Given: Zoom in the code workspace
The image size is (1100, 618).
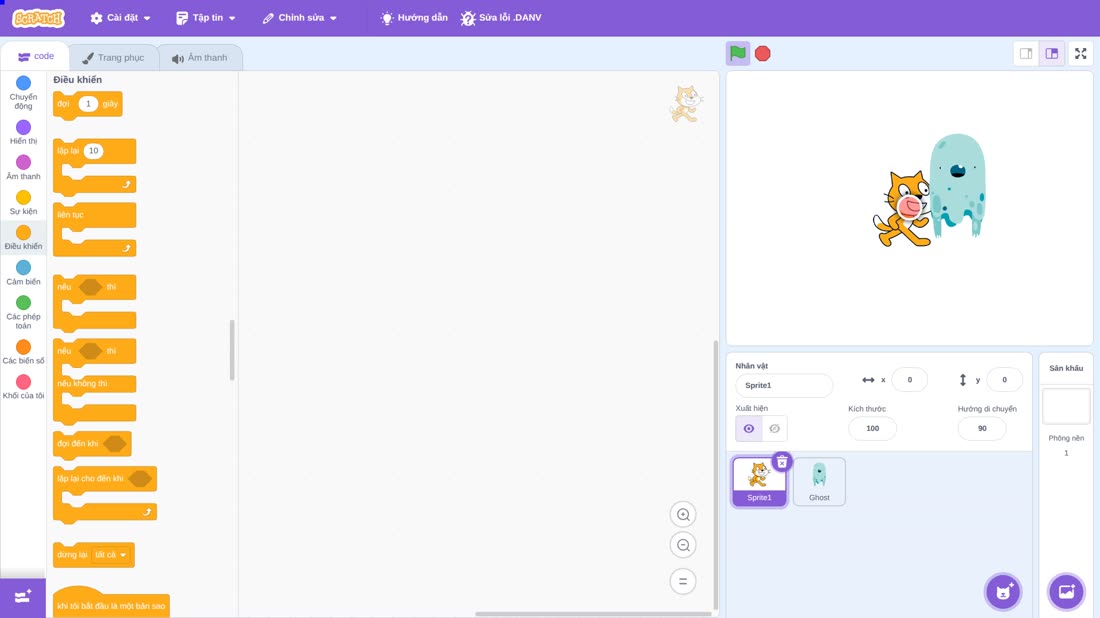Looking at the screenshot, I should pos(683,514).
